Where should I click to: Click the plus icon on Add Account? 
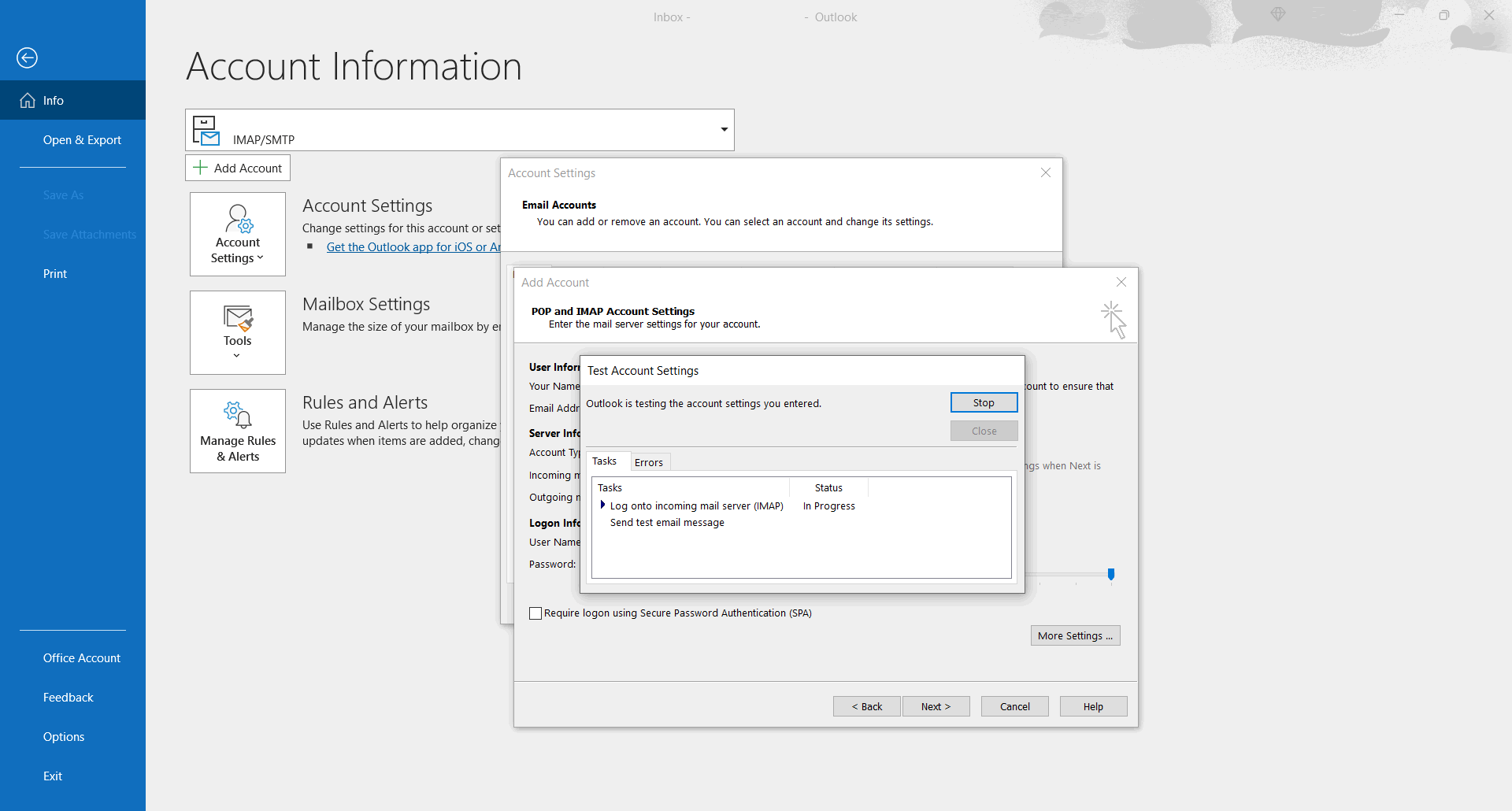pos(201,168)
